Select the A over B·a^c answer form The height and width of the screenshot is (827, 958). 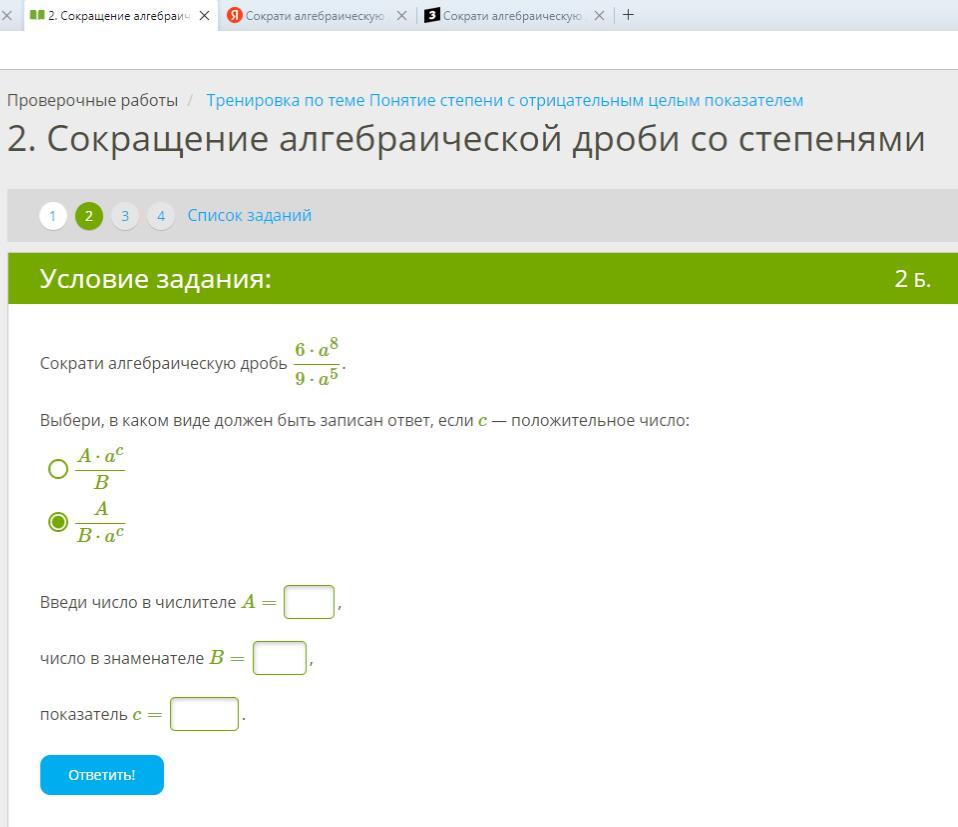tap(58, 522)
